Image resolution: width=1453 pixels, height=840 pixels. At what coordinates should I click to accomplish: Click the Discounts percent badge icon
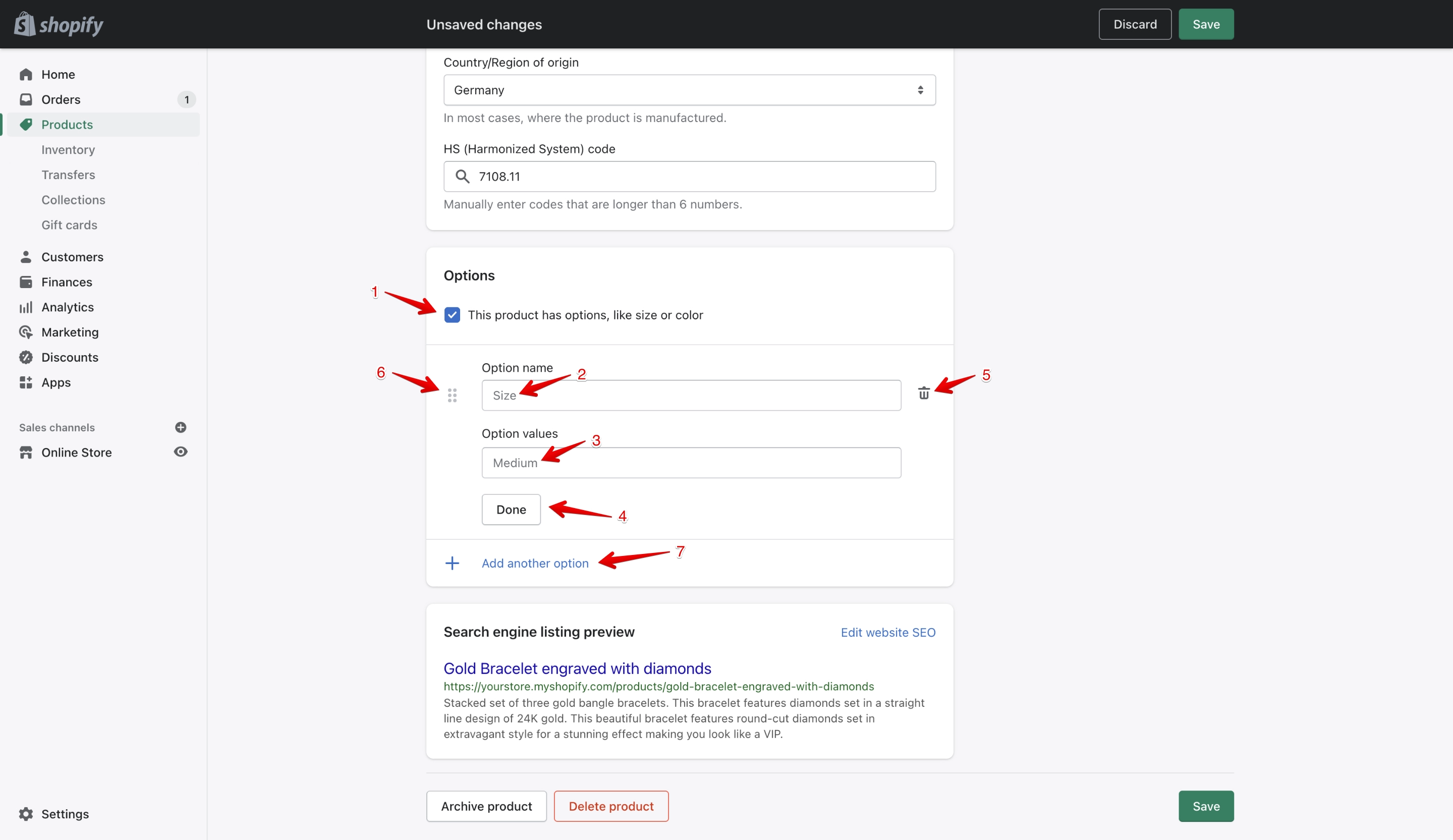[x=26, y=358]
